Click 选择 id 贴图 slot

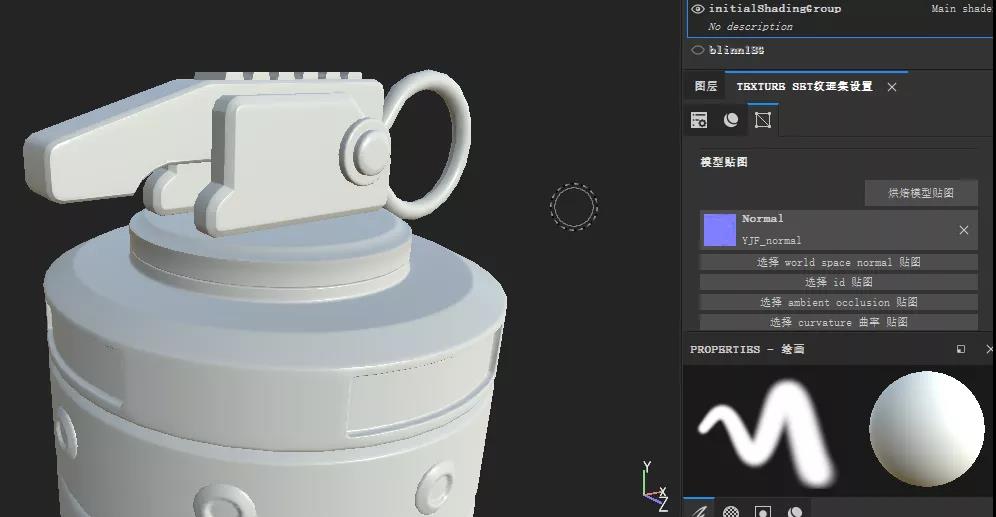(838, 282)
